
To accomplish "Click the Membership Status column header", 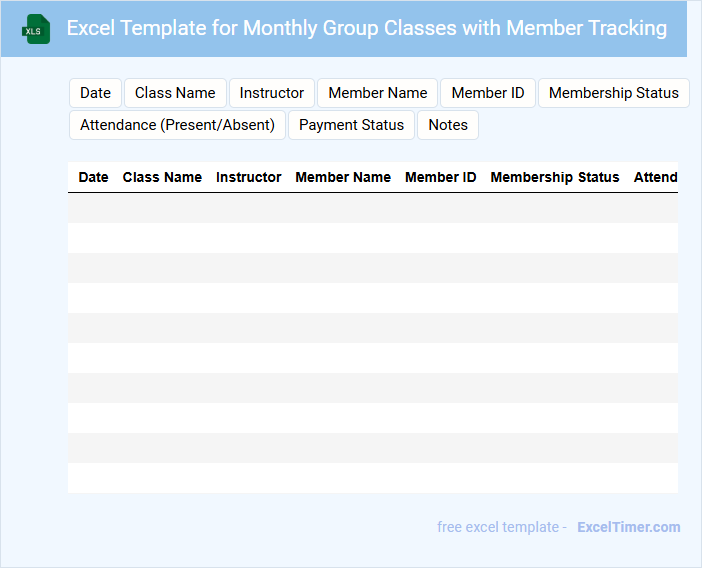I will pyautogui.click(x=555, y=177).
